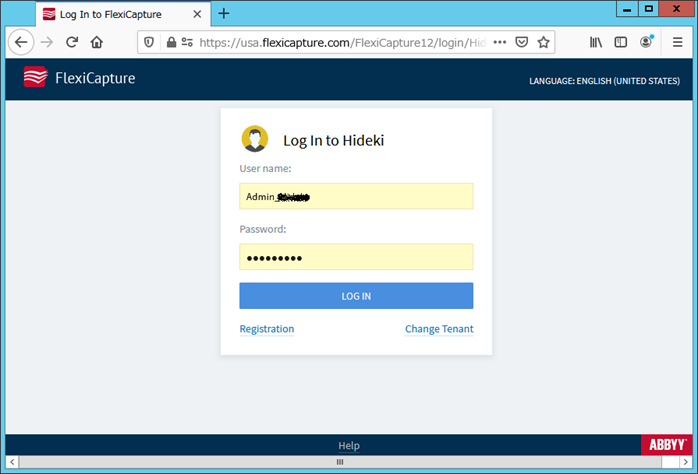Click into the User name field
This screenshot has width=698, height=474.
[356, 196]
